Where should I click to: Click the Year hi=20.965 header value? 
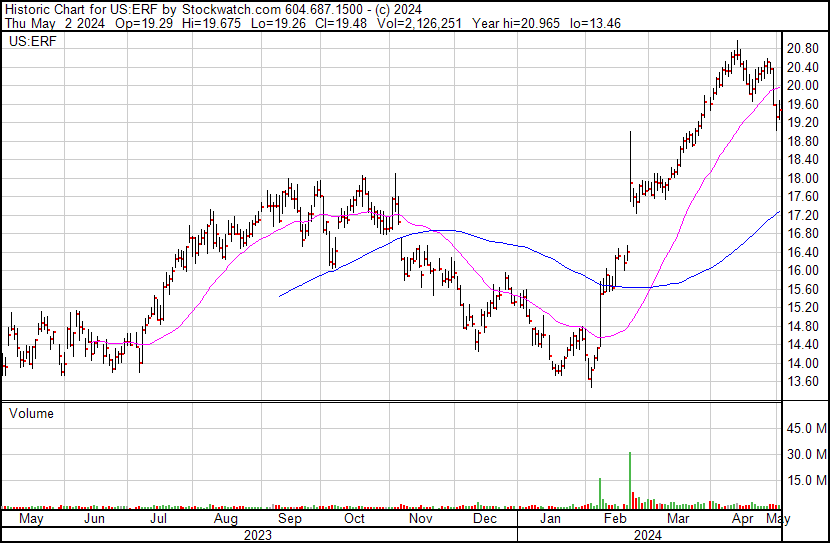516,23
